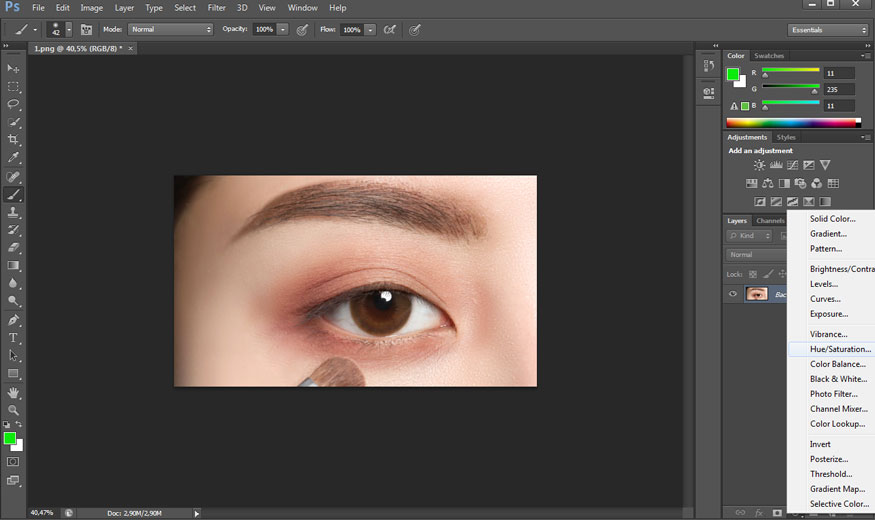Viewport: 875px width, 520px height.
Task: Open the layer blend mode Normal dropdown
Action: [x=757, y=255]
